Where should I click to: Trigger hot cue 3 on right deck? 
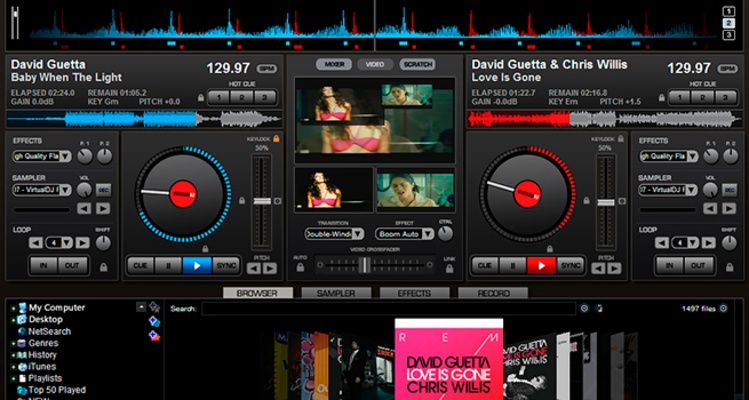[726, 97]
